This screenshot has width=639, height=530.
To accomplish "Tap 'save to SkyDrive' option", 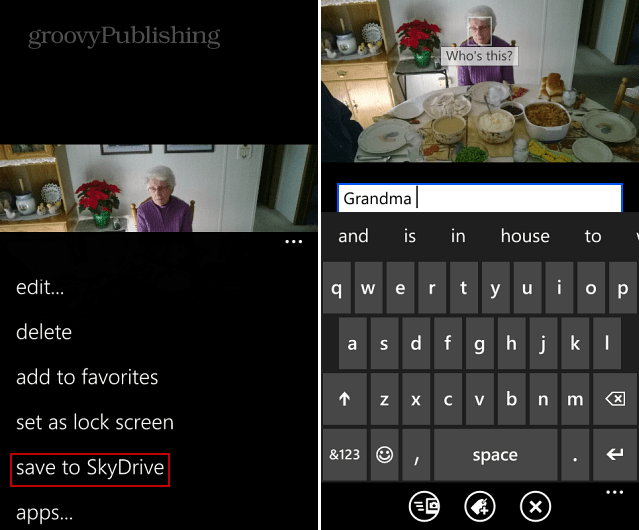I will coord(90,468).
